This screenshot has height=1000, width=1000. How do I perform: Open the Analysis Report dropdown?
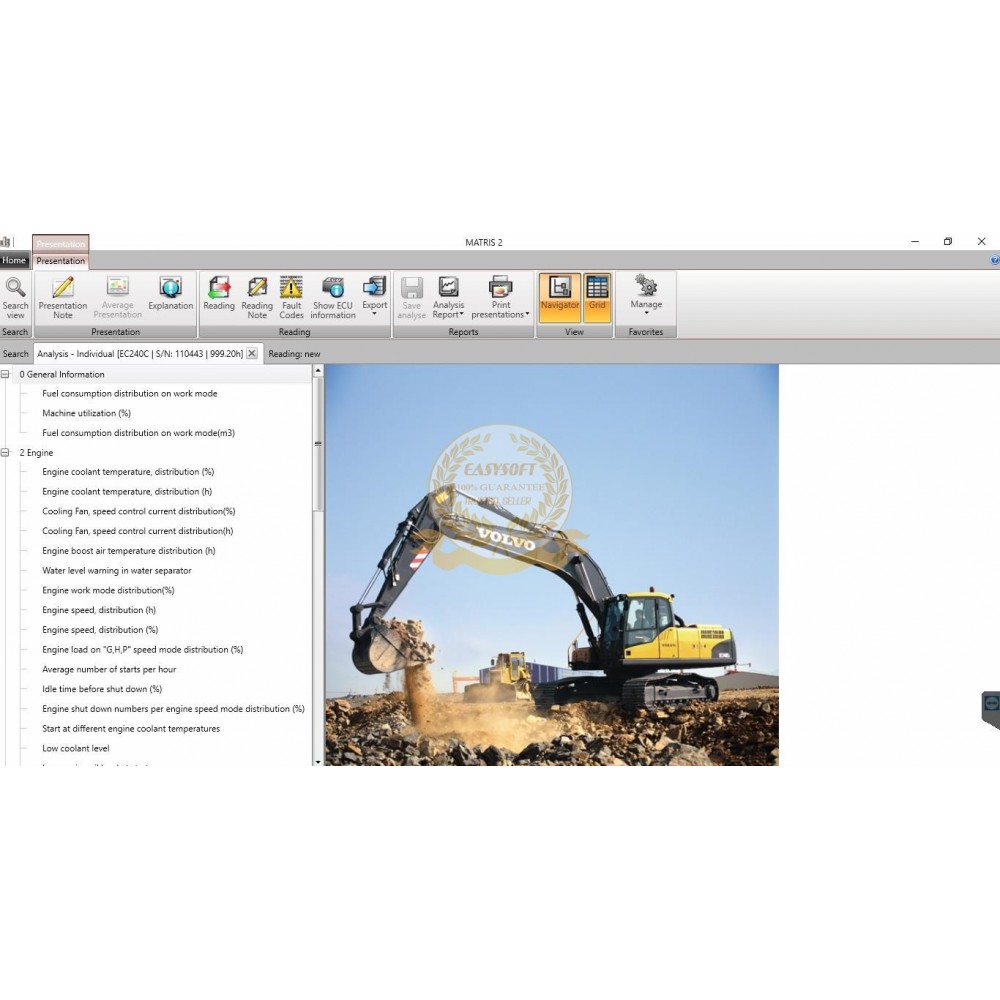coord(448,298)
